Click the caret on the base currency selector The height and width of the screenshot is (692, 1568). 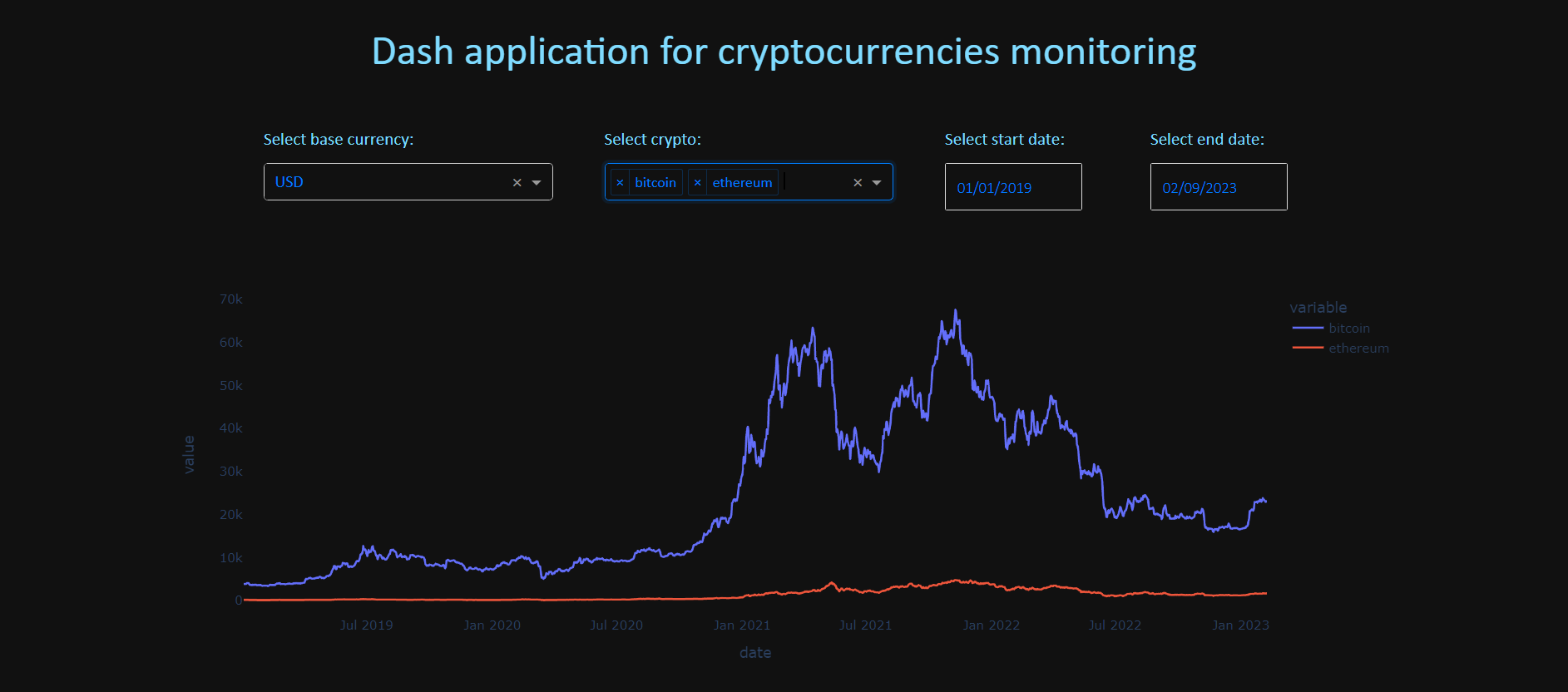point(537,181)
